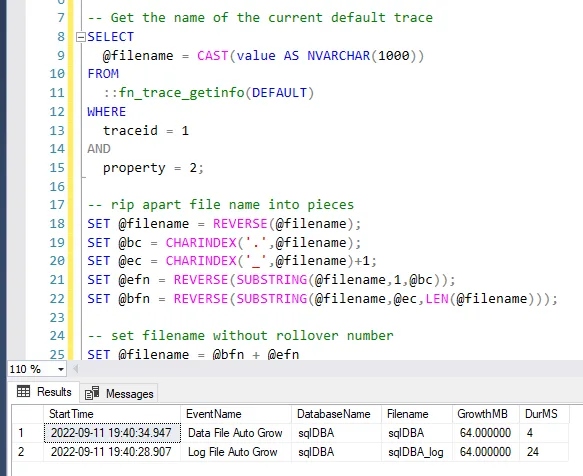Image resolution: width=583 pixels, height=476 pixels.
Task: Select result row number 2 header
Action: tap(28, 452)
